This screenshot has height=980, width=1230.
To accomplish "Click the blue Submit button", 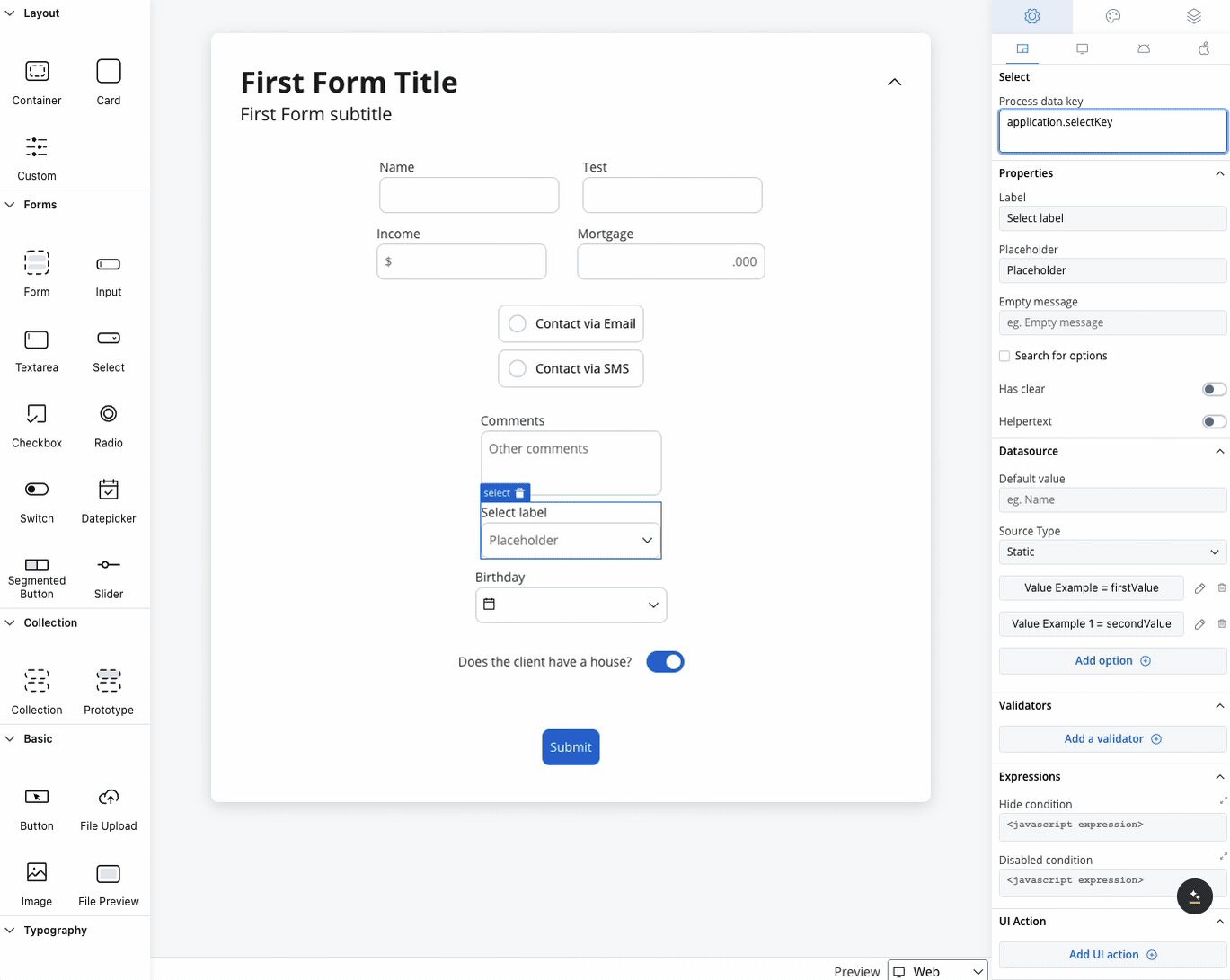I will click(x=571, y=747).
